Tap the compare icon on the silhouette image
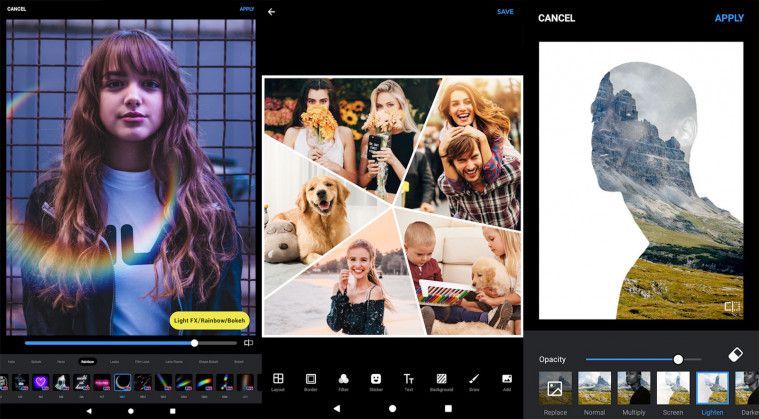The height and width of the screenshot is (419, 759). click(732, 306)
